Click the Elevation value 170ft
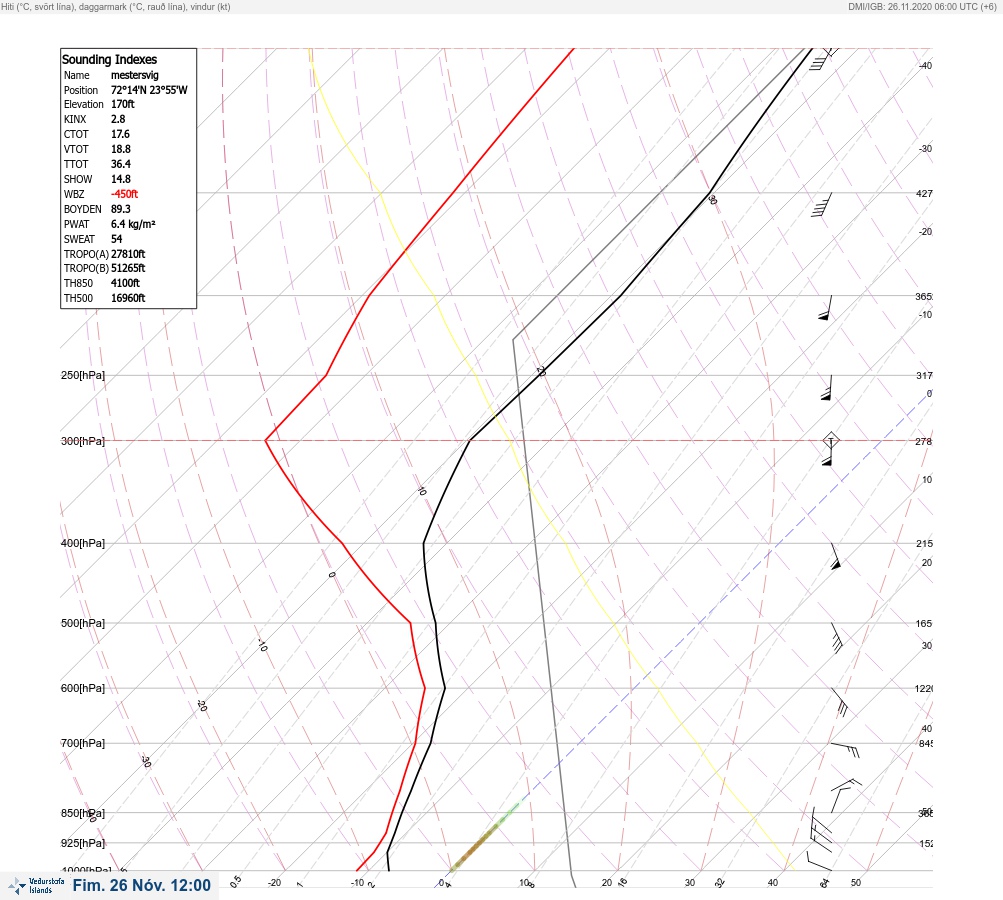 click(x=123, y=104)
